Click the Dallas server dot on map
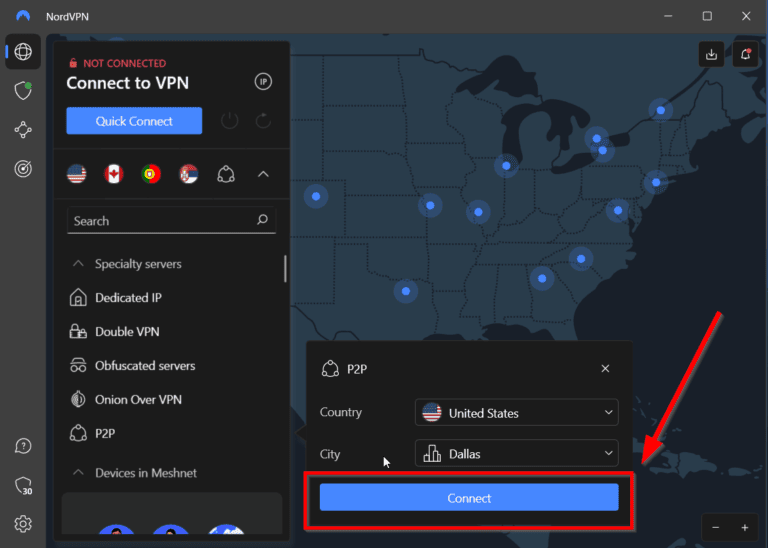This screenshot has height=548, width=768. point(406,291)
